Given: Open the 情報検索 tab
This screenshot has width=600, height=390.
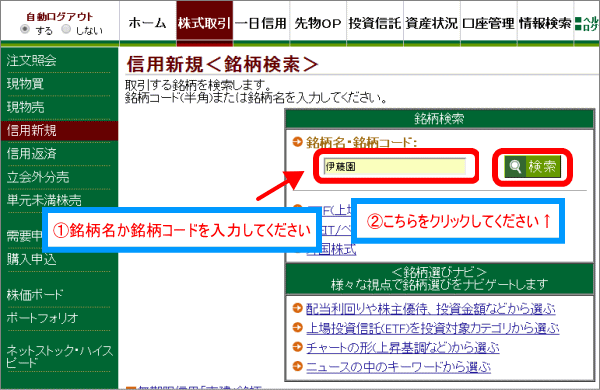Looking at the screenshot, I should (x=545, y=23).
